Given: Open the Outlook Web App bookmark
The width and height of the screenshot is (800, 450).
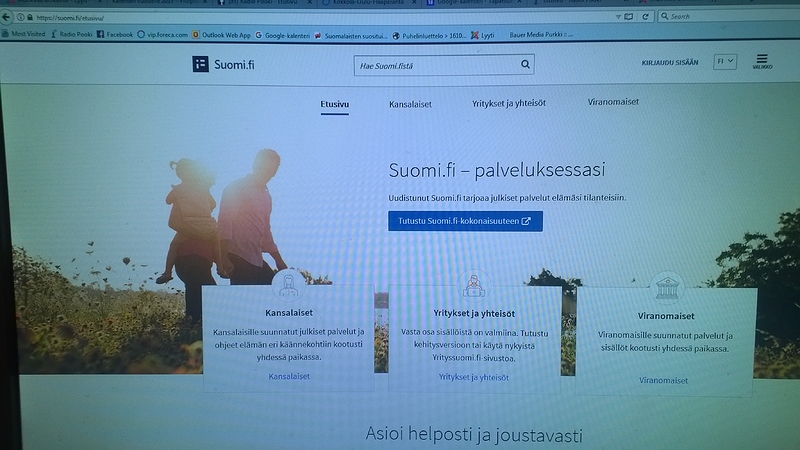Looking at the screenshot, I should (221, 35).
